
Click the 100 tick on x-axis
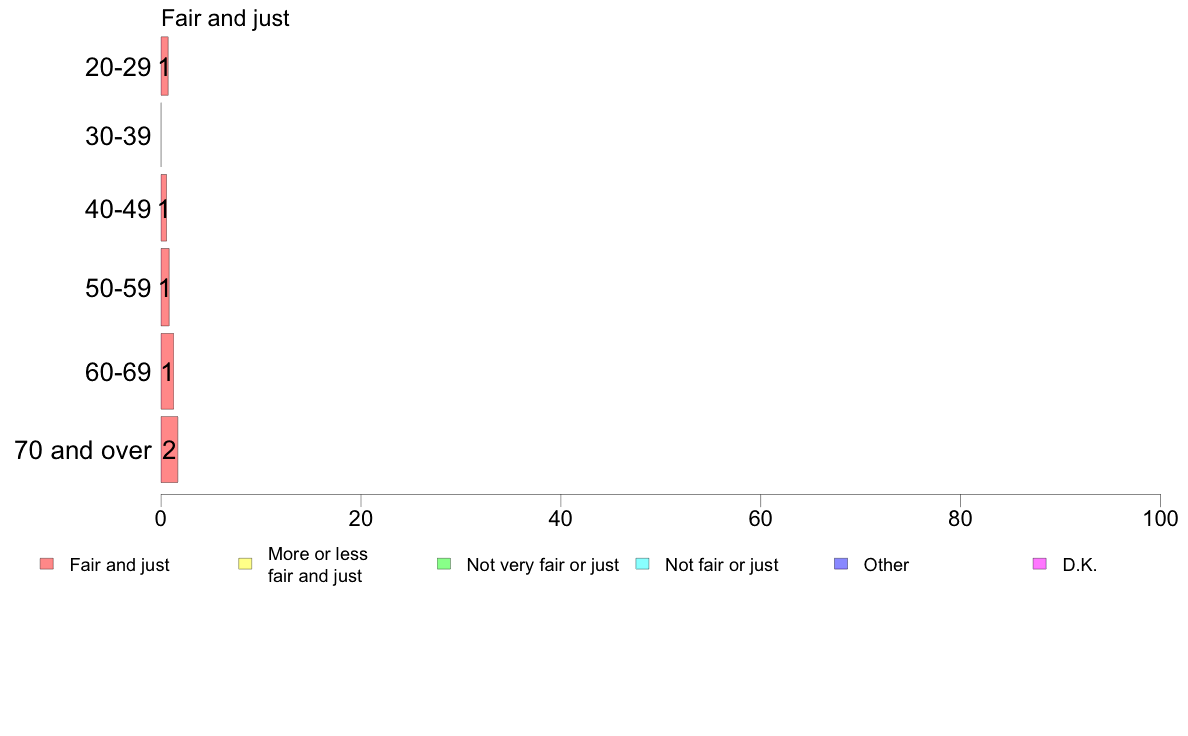click(x=1160, y=518)
